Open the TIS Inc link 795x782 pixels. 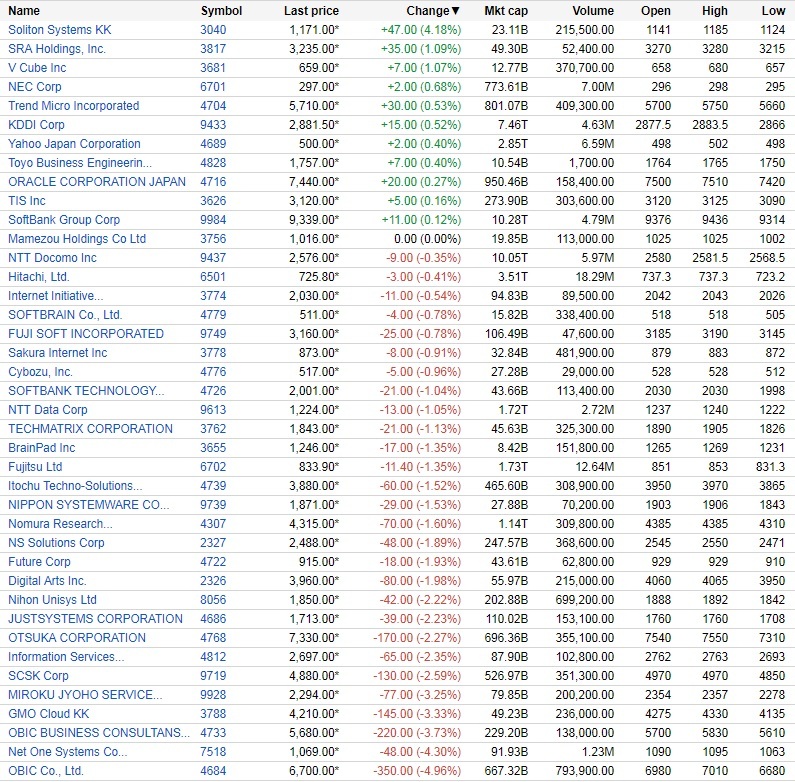[26, 201]
